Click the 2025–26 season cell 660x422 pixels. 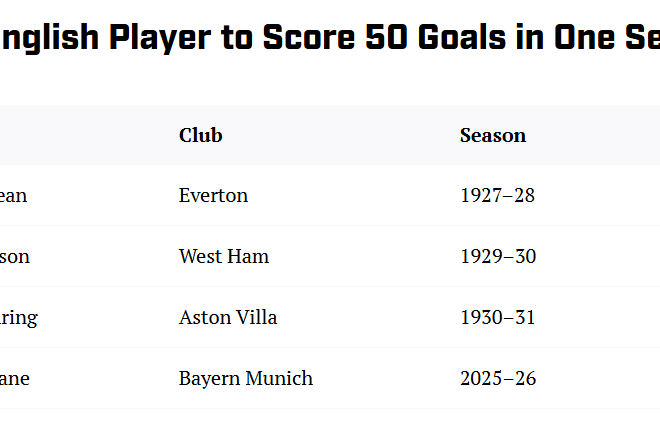pyautogui.click(x=497, y=378)
